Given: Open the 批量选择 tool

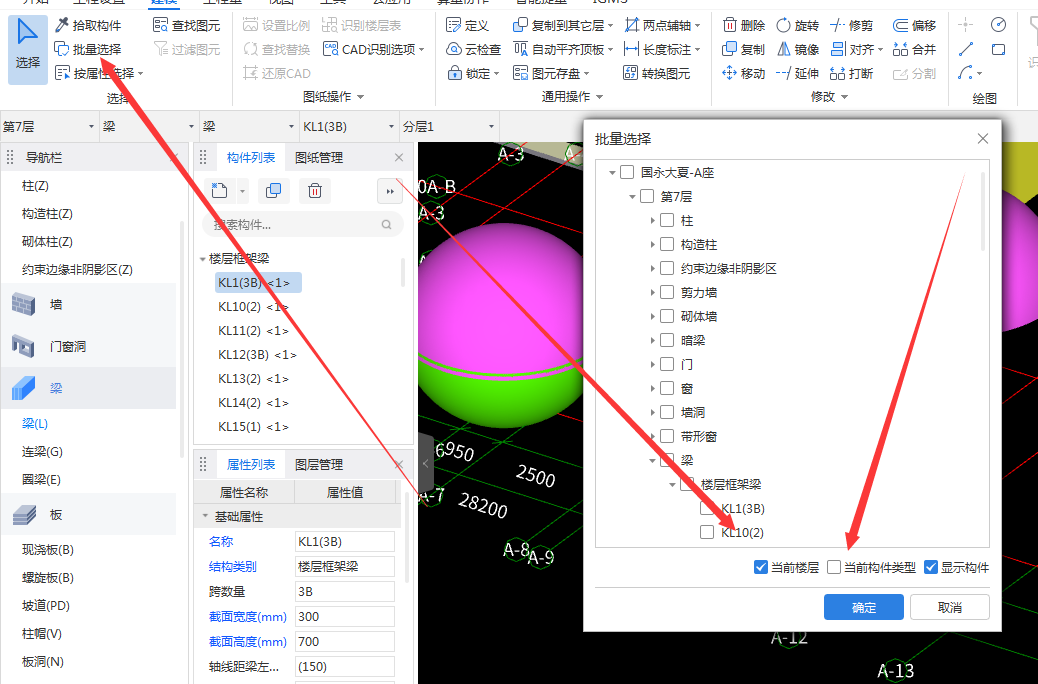Looking at the screenshot, I should pyautogui.click(x=88, y=49).
